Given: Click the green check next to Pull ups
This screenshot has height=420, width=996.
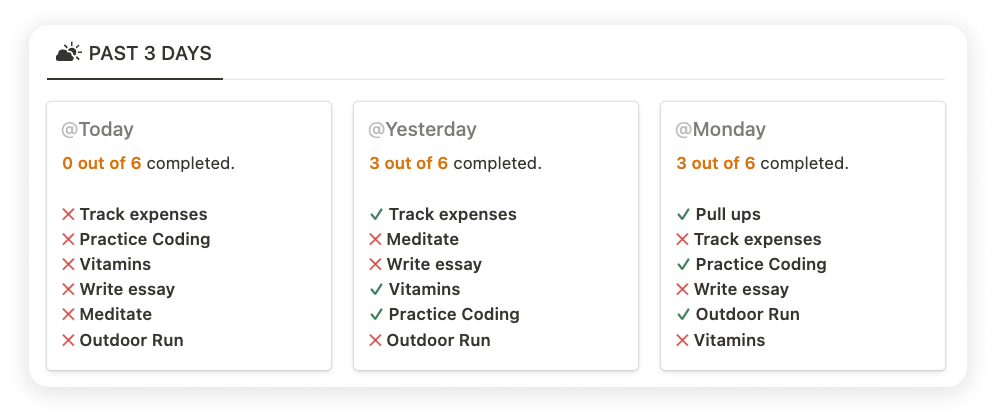Looking at the screenshot, I should click(x=683, y=214).
